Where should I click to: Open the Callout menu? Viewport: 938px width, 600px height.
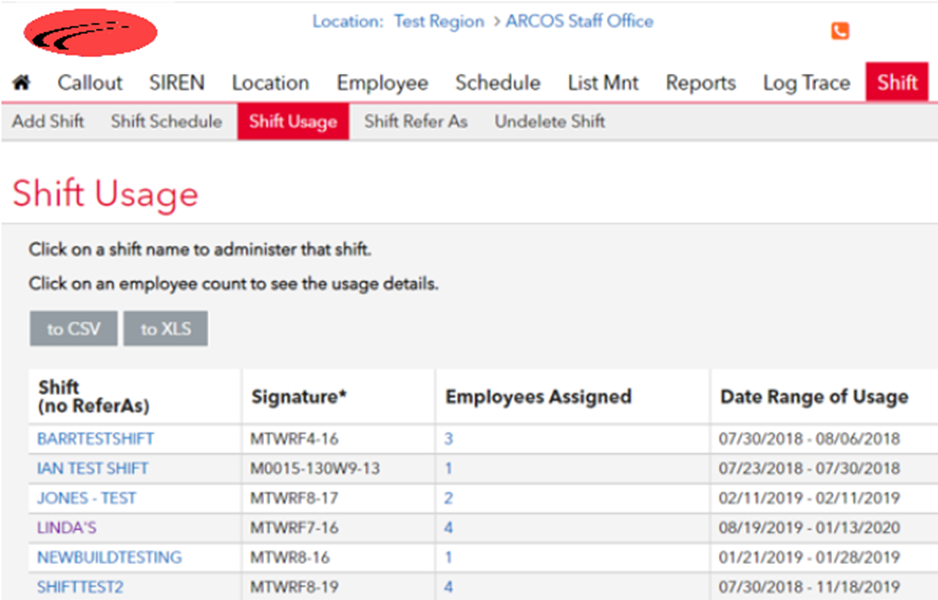[x=90, y=83]
